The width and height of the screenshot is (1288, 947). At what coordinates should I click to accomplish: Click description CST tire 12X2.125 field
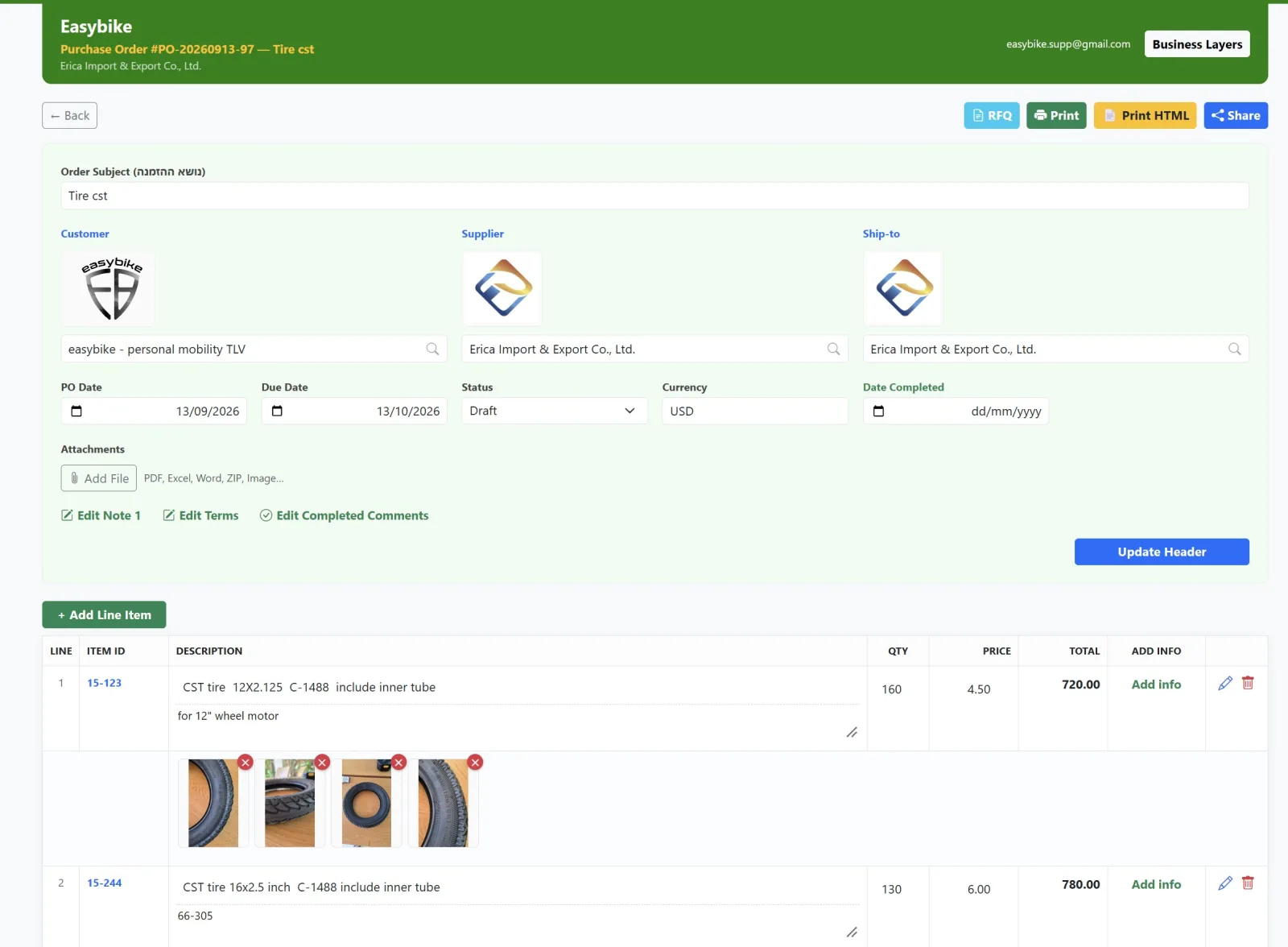click(518, 687)
